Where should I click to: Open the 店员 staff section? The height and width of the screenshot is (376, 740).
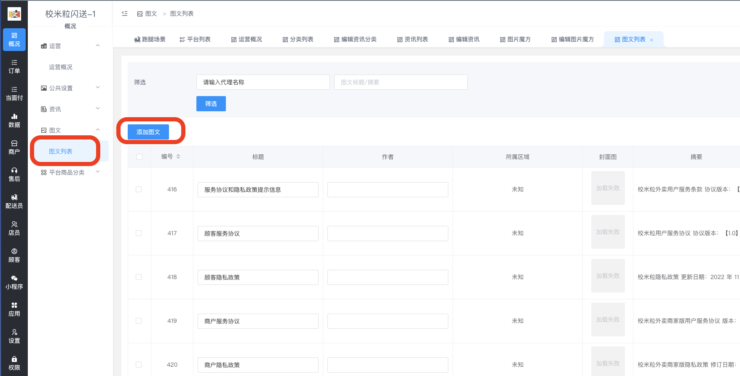[x=14, y=228]
